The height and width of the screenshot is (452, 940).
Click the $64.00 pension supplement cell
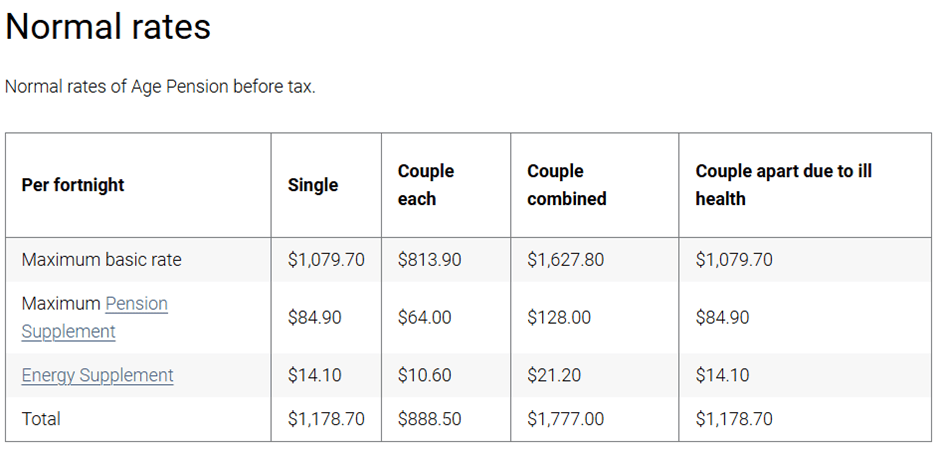coord(424,318)
